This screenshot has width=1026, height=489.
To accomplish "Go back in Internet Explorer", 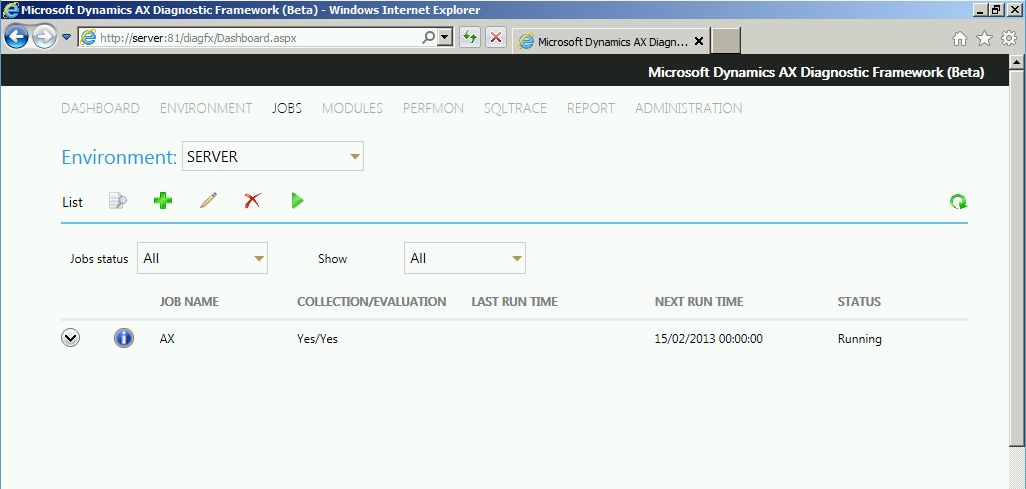I will tap(16, 37).
